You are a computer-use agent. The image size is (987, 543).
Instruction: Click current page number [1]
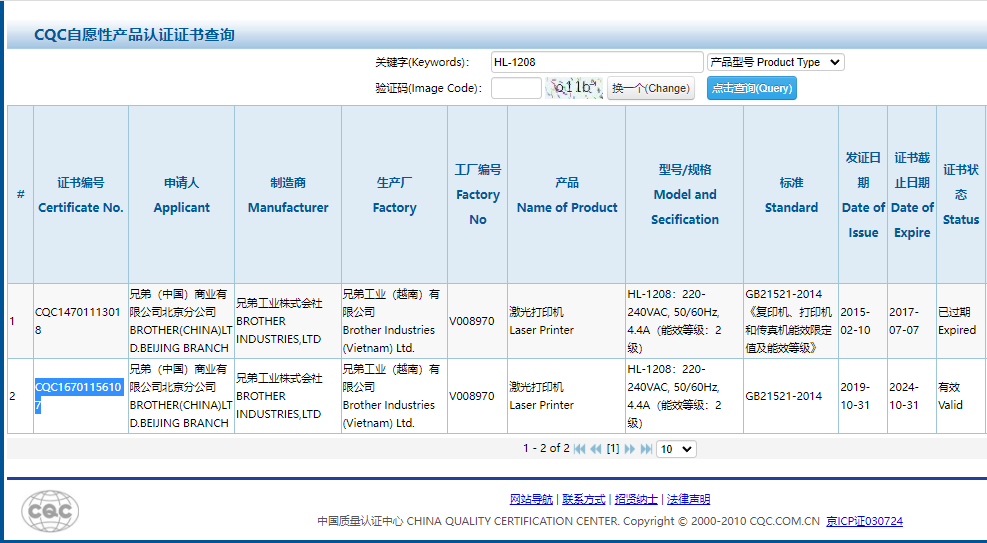pyautogui.click(x=612, y=449)
